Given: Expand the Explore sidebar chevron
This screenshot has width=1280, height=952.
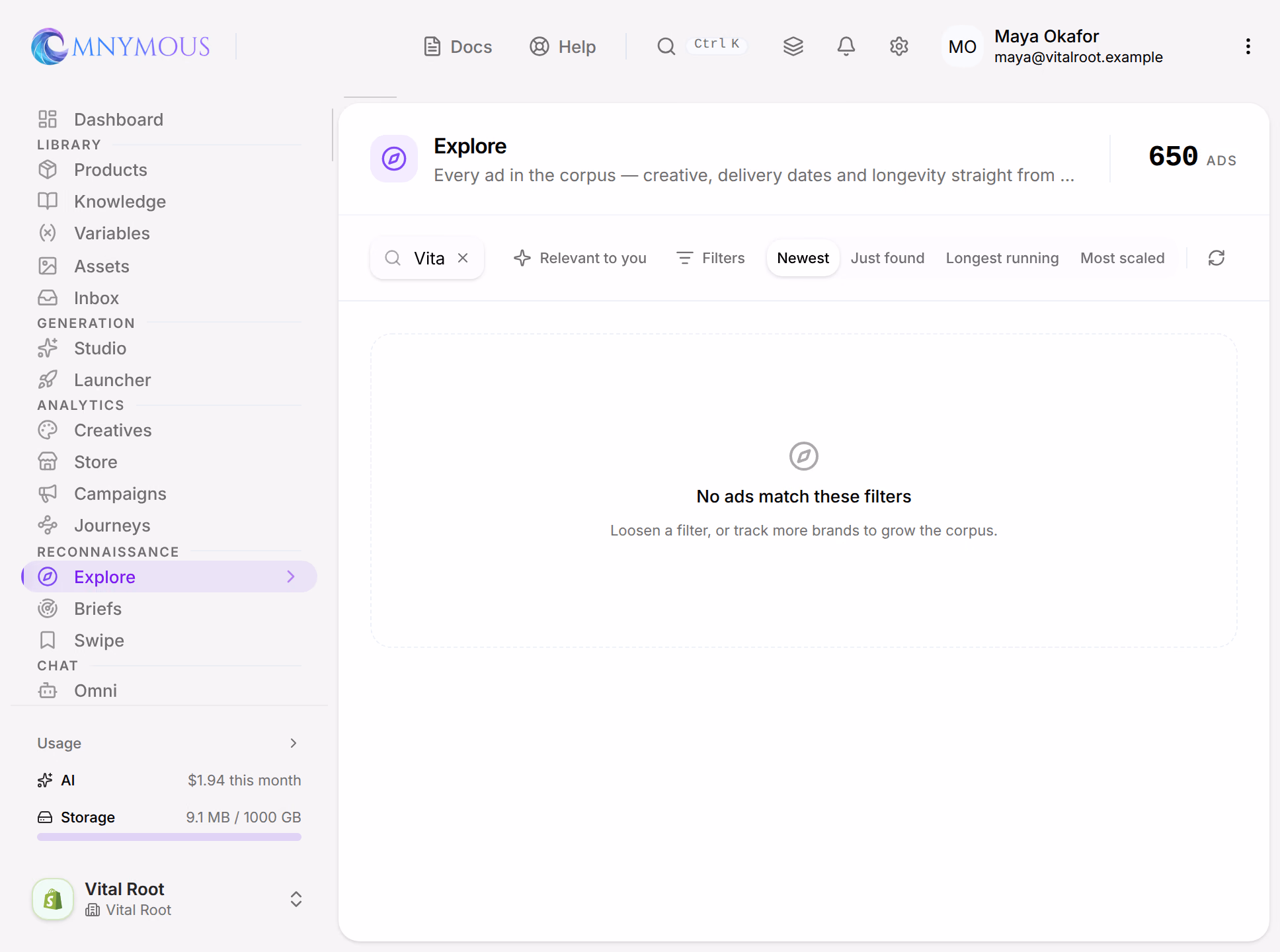Looking at the screenshot, I should (291, 576).
